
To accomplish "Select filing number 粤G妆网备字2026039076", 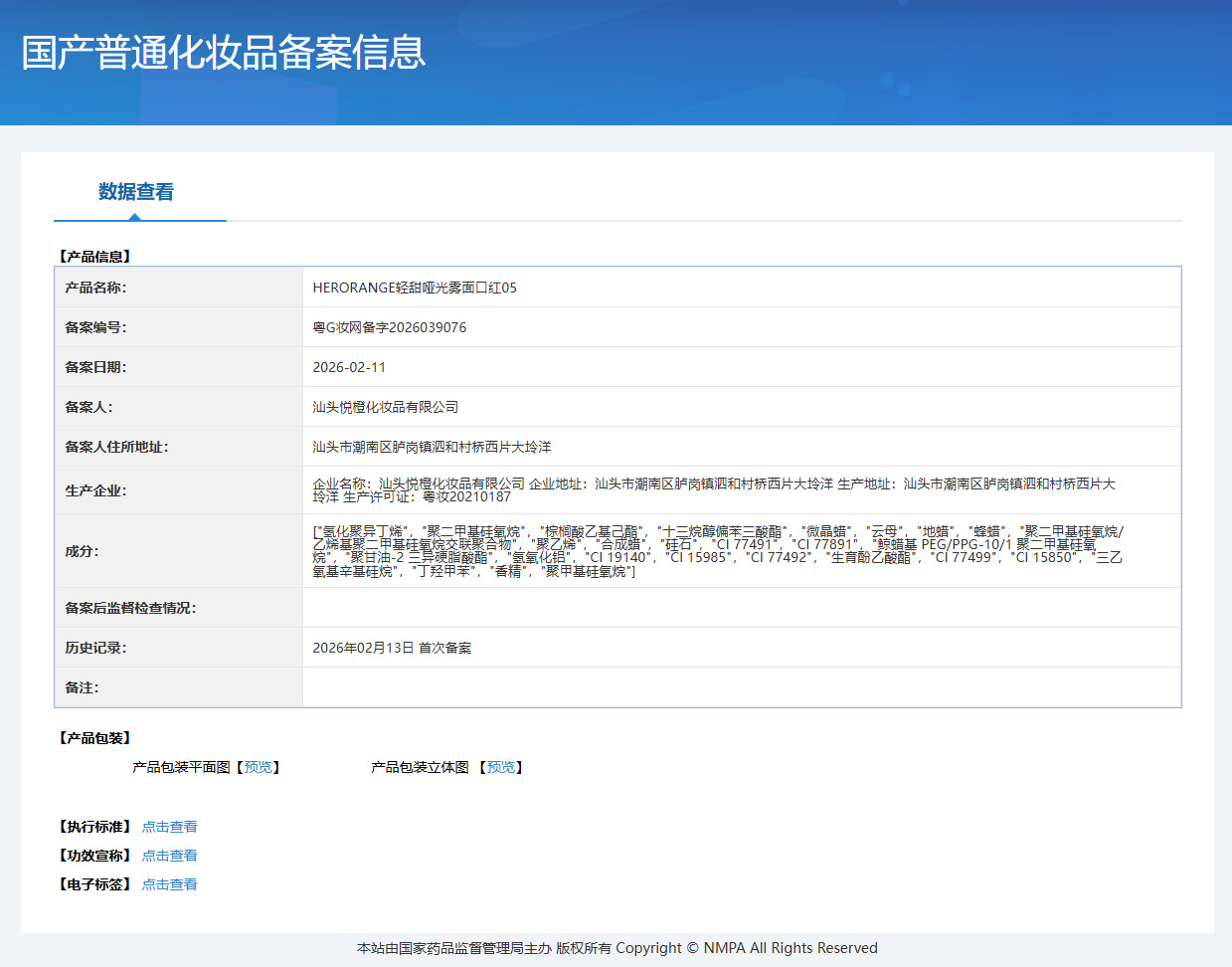I will coord(389,327).
